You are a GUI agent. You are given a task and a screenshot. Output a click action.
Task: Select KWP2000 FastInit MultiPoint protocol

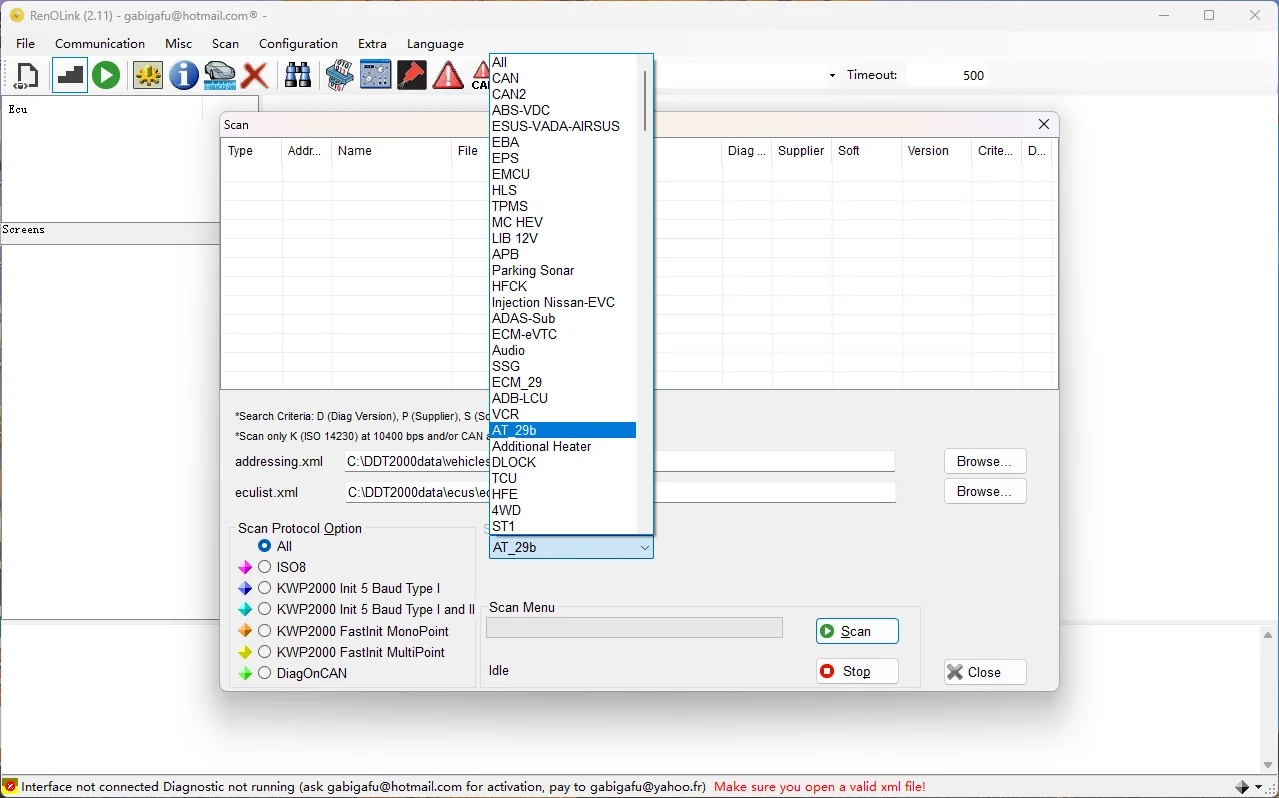click(264, 652)
